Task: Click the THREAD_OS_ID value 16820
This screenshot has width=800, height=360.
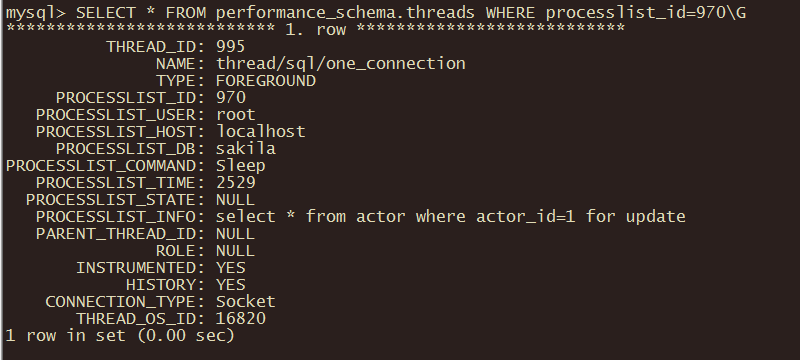Action: coord(241,319)
